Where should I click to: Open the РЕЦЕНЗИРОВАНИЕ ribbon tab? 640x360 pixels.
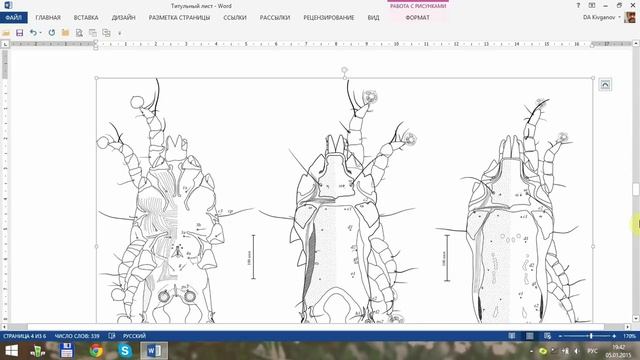pyautogui.click(x=329, y=18)
